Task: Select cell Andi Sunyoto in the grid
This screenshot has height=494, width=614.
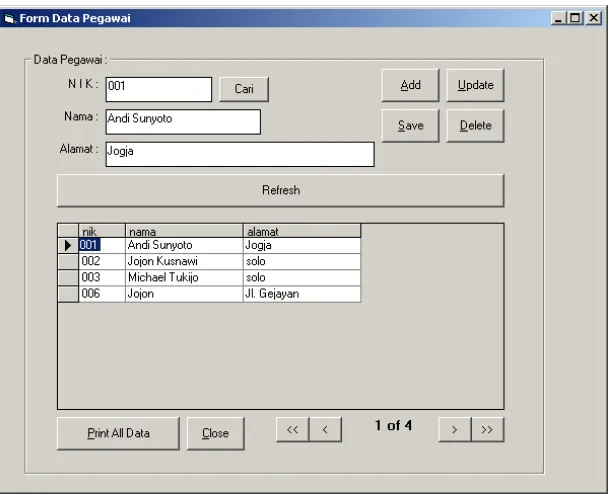Action: point(184,245)
